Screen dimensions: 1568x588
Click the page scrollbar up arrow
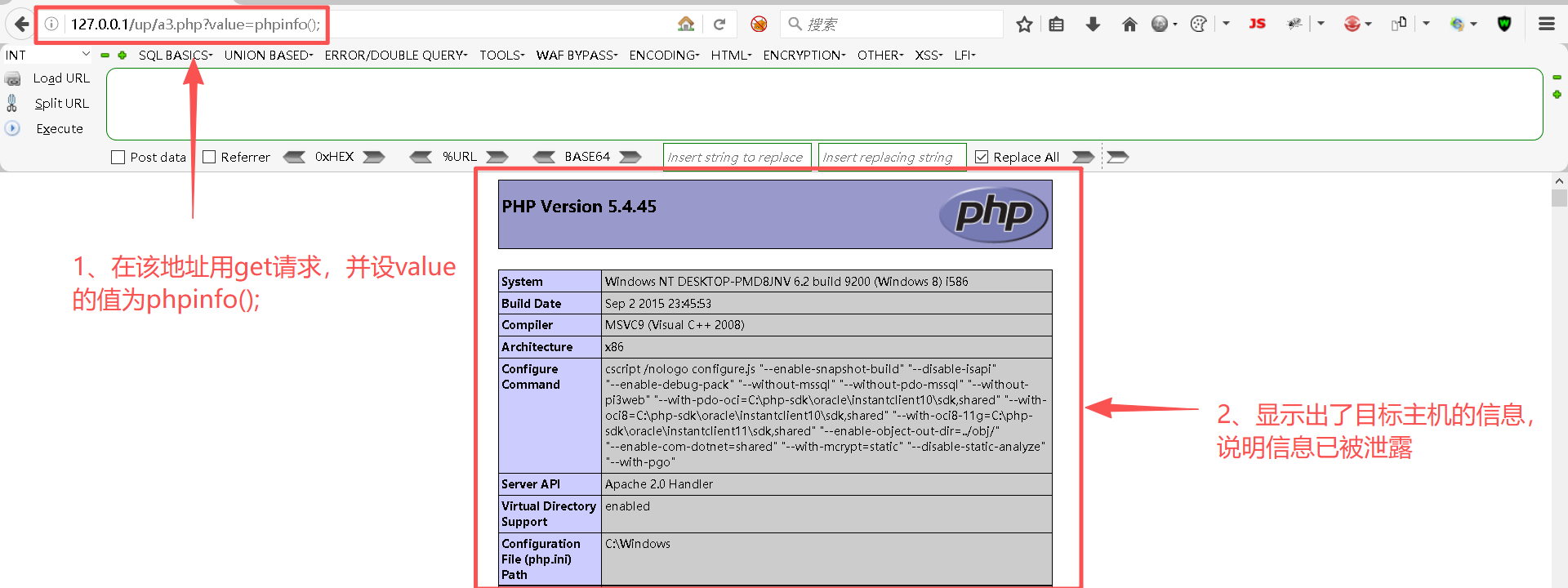[x=1559, y=181]
